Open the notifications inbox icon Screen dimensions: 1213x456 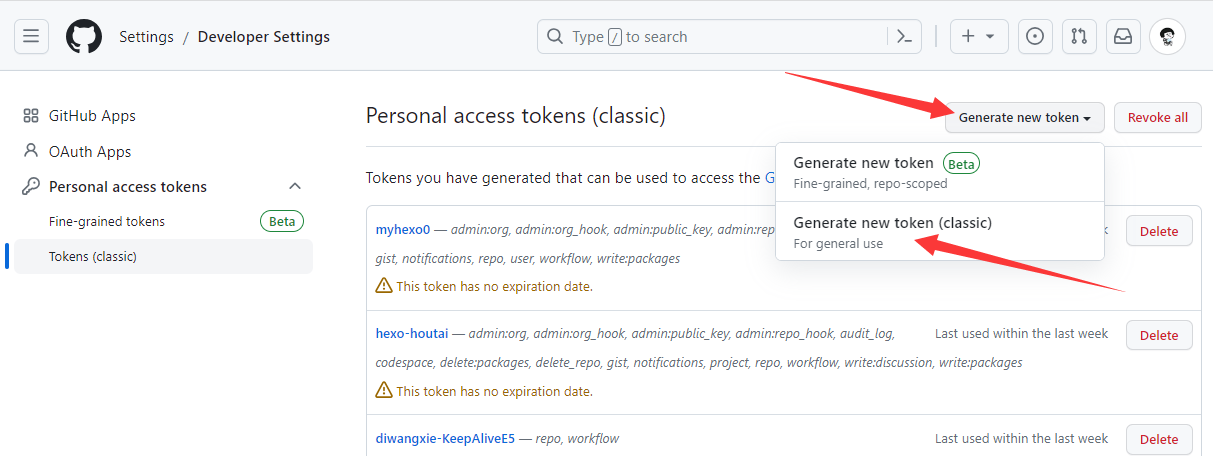(1123, 37)
